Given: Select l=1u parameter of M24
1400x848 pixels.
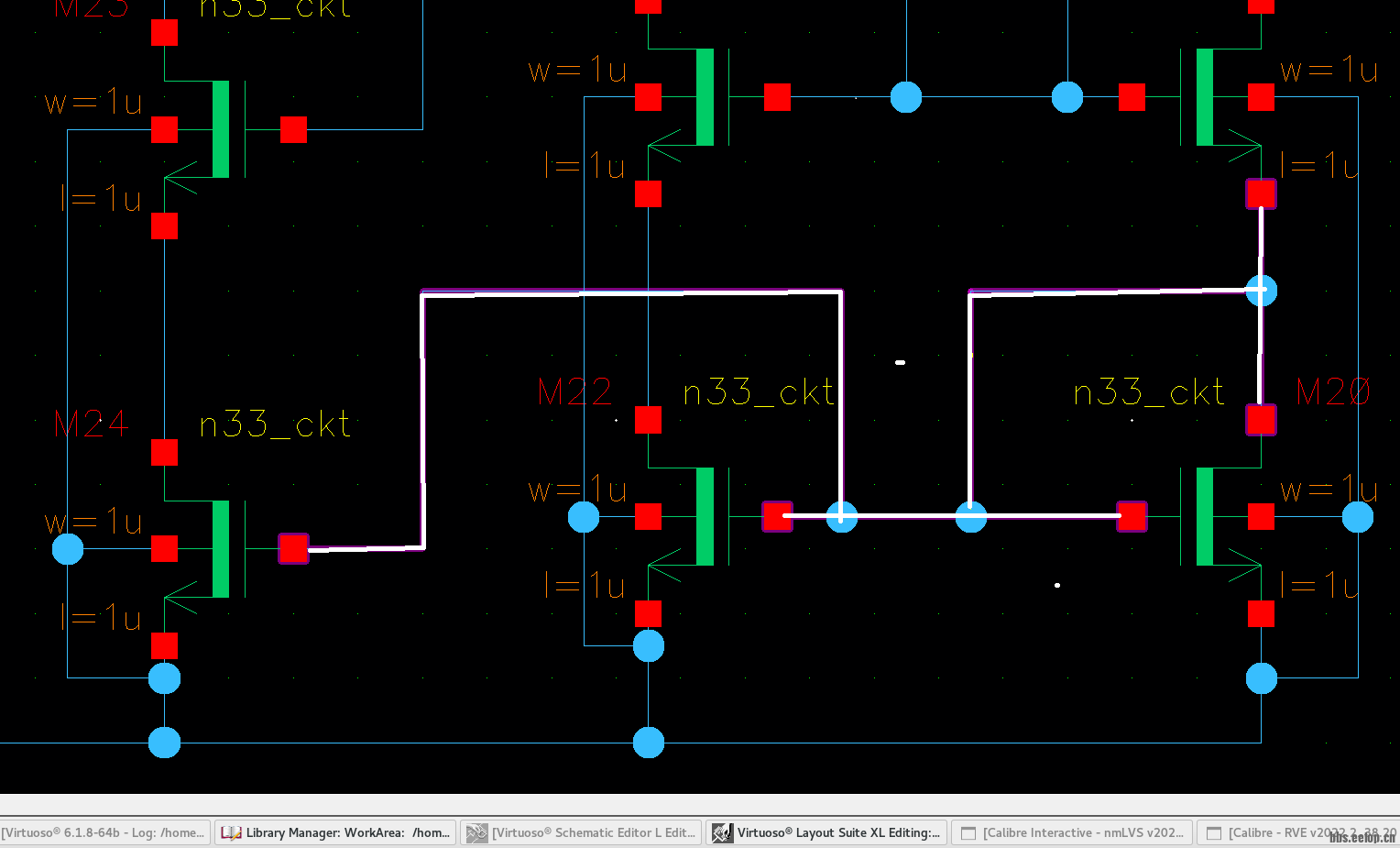Looking at the screenshot, I should tap(101, 617).
